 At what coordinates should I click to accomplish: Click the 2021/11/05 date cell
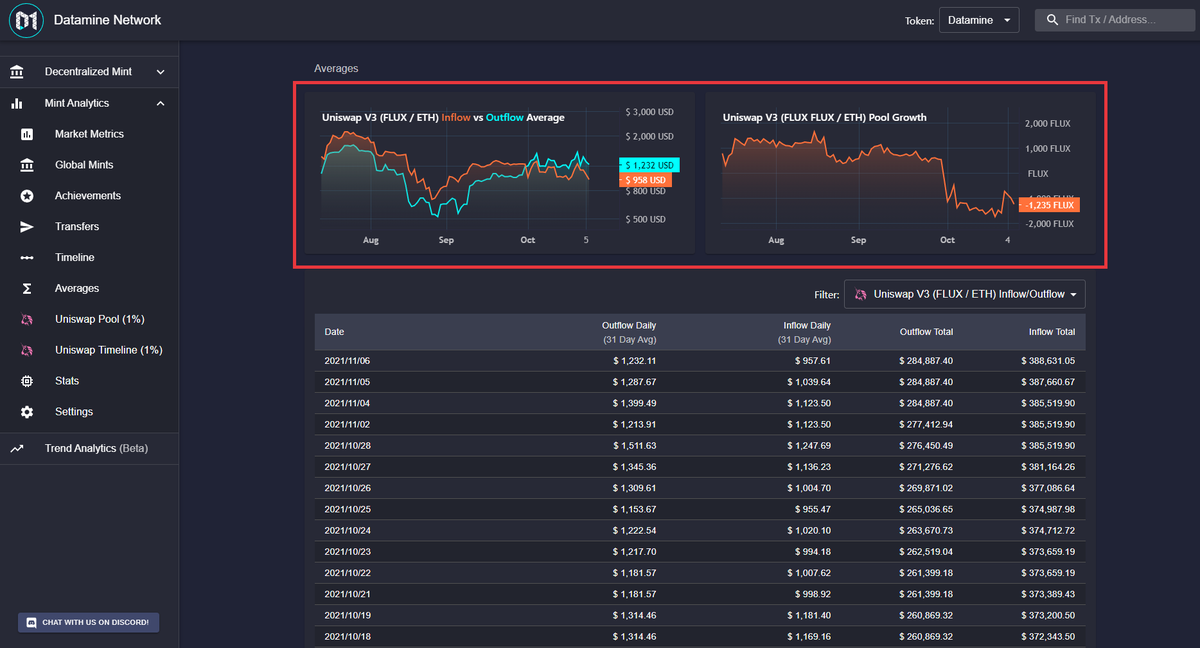(347, 382)
